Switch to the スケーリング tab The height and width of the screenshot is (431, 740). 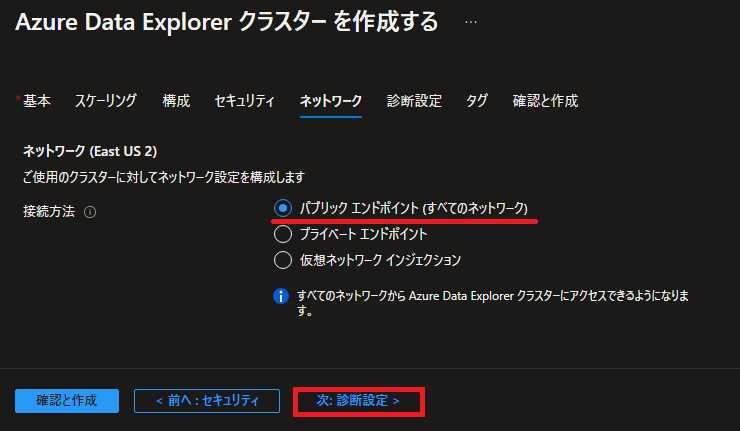pyautogui.click(x=106, y=101)
